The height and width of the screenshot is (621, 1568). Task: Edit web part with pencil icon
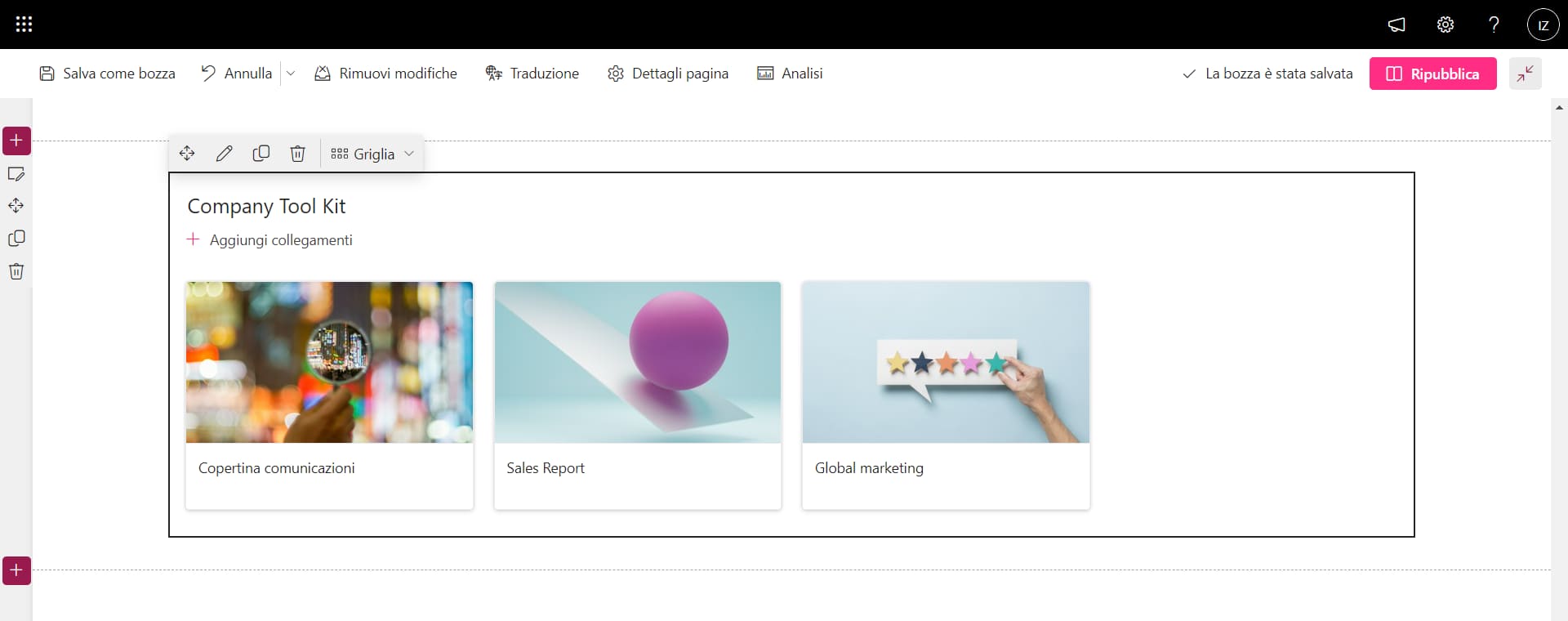[x=224, y=154]
